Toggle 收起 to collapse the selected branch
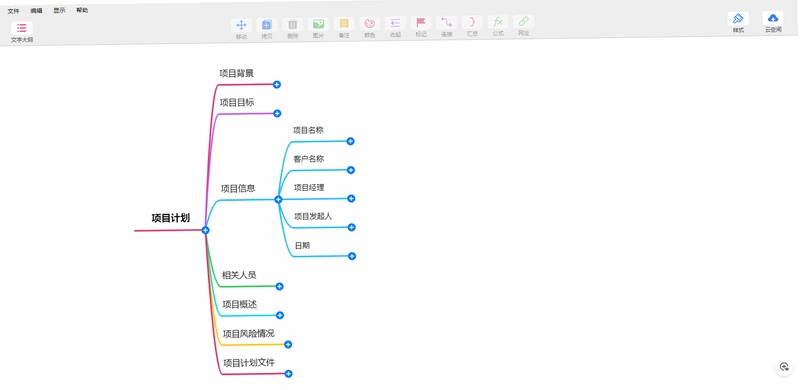The height and width of the screenshot is (390, 800). click(395, 23)
